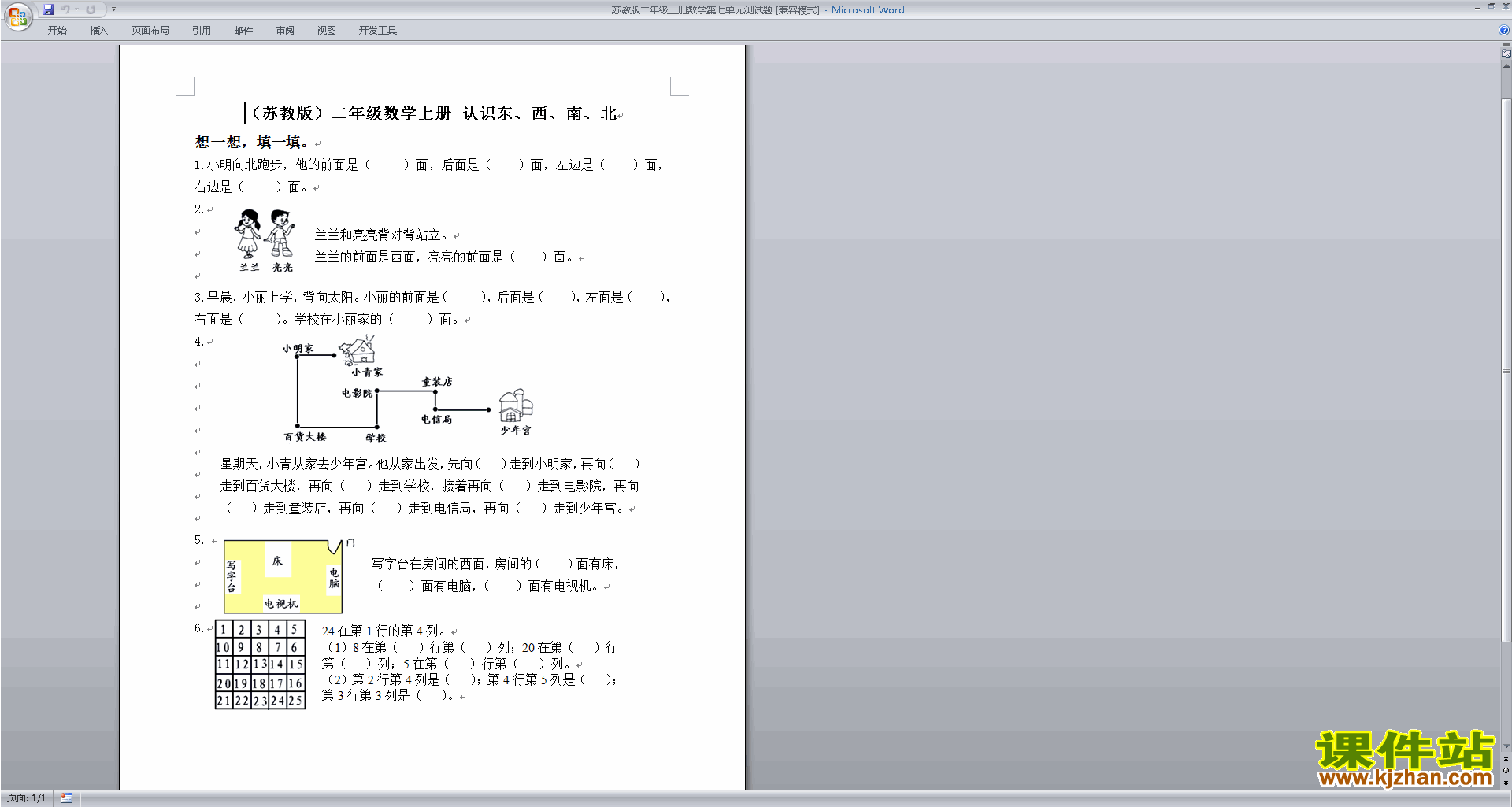Click the 百货大楼 label in the map
Image resolution: width=1512 pixels, height=807 pixels.
[305, 436]
